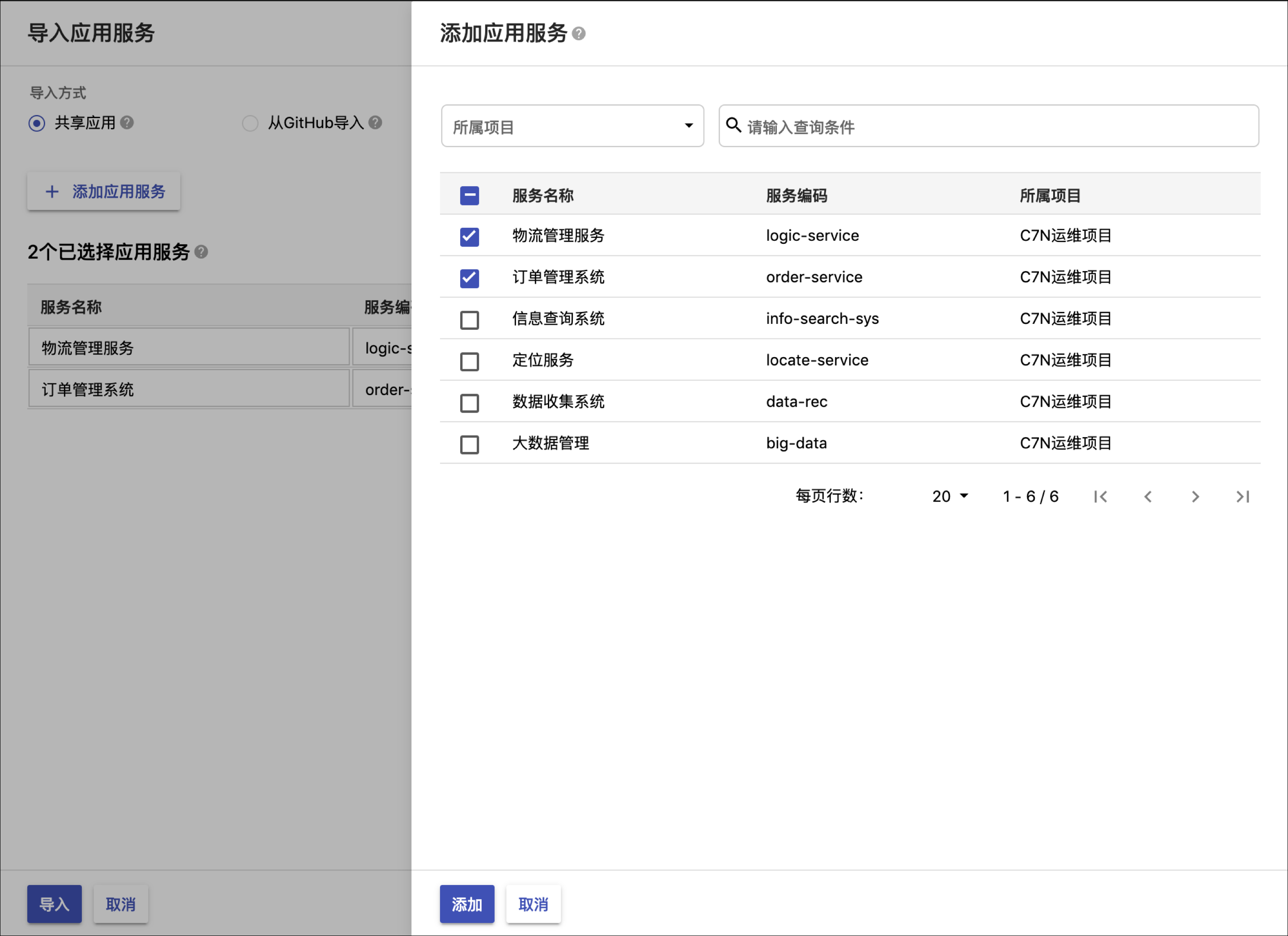Check 定位服务 checkbox
This screenshot has height=936, width=1288.
470,362
